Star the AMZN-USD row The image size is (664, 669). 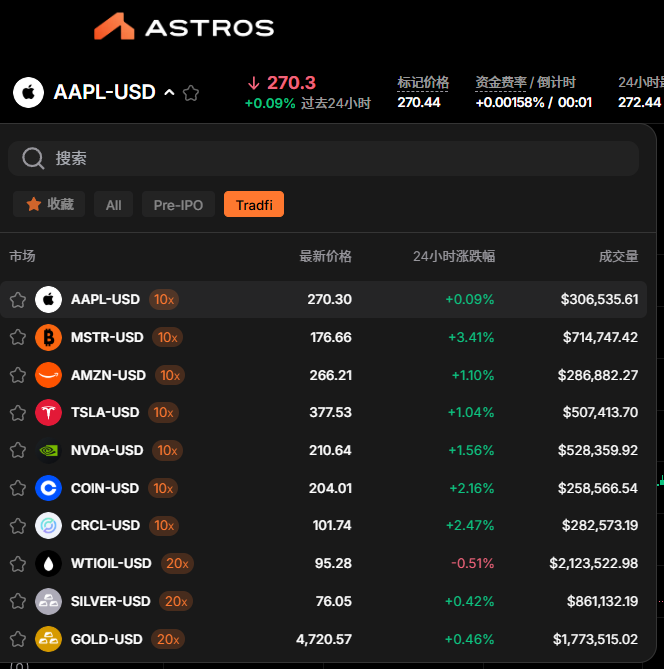(x=18, y=375)
